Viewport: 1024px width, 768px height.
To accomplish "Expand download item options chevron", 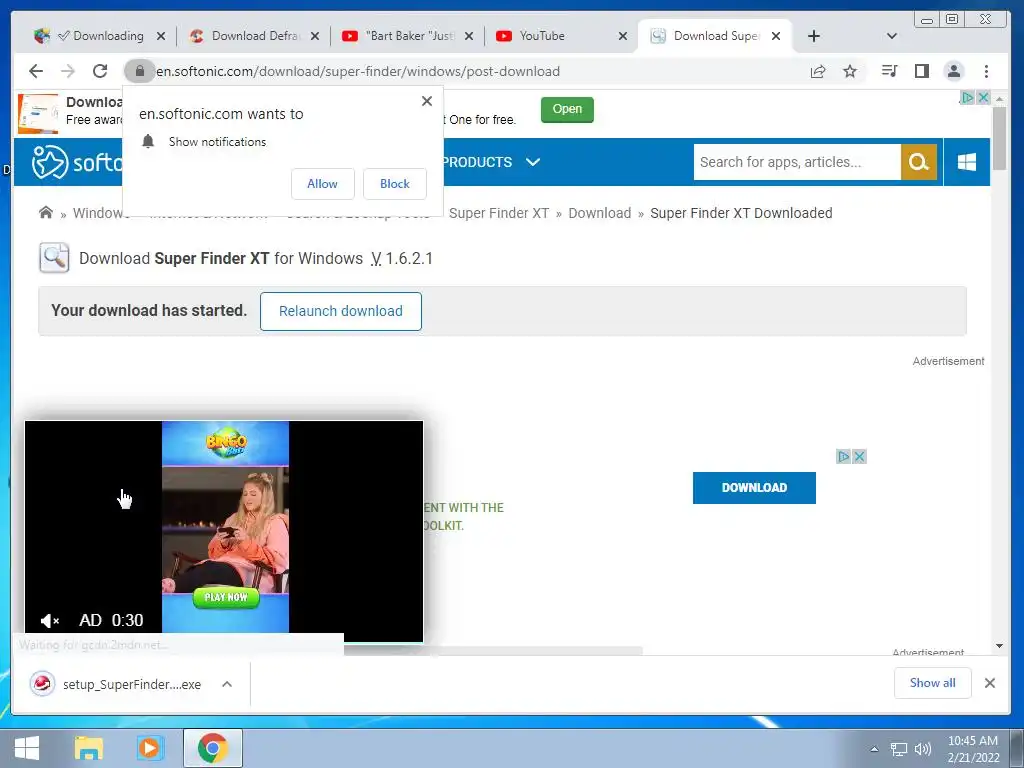I will tap(227, 684).
